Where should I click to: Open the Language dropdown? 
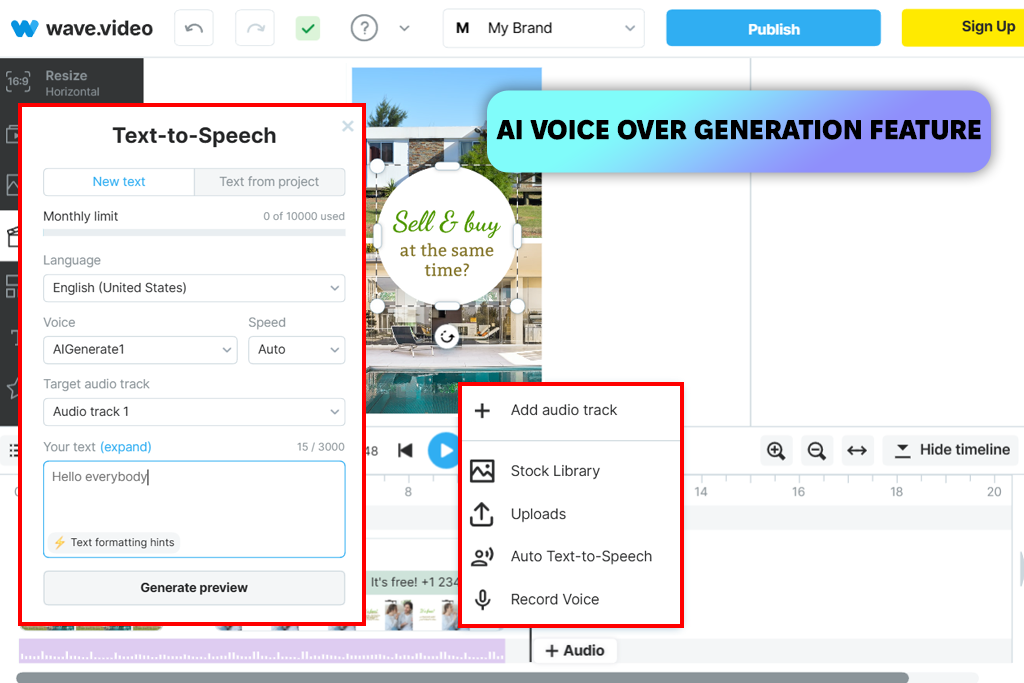tap(194, 288)
